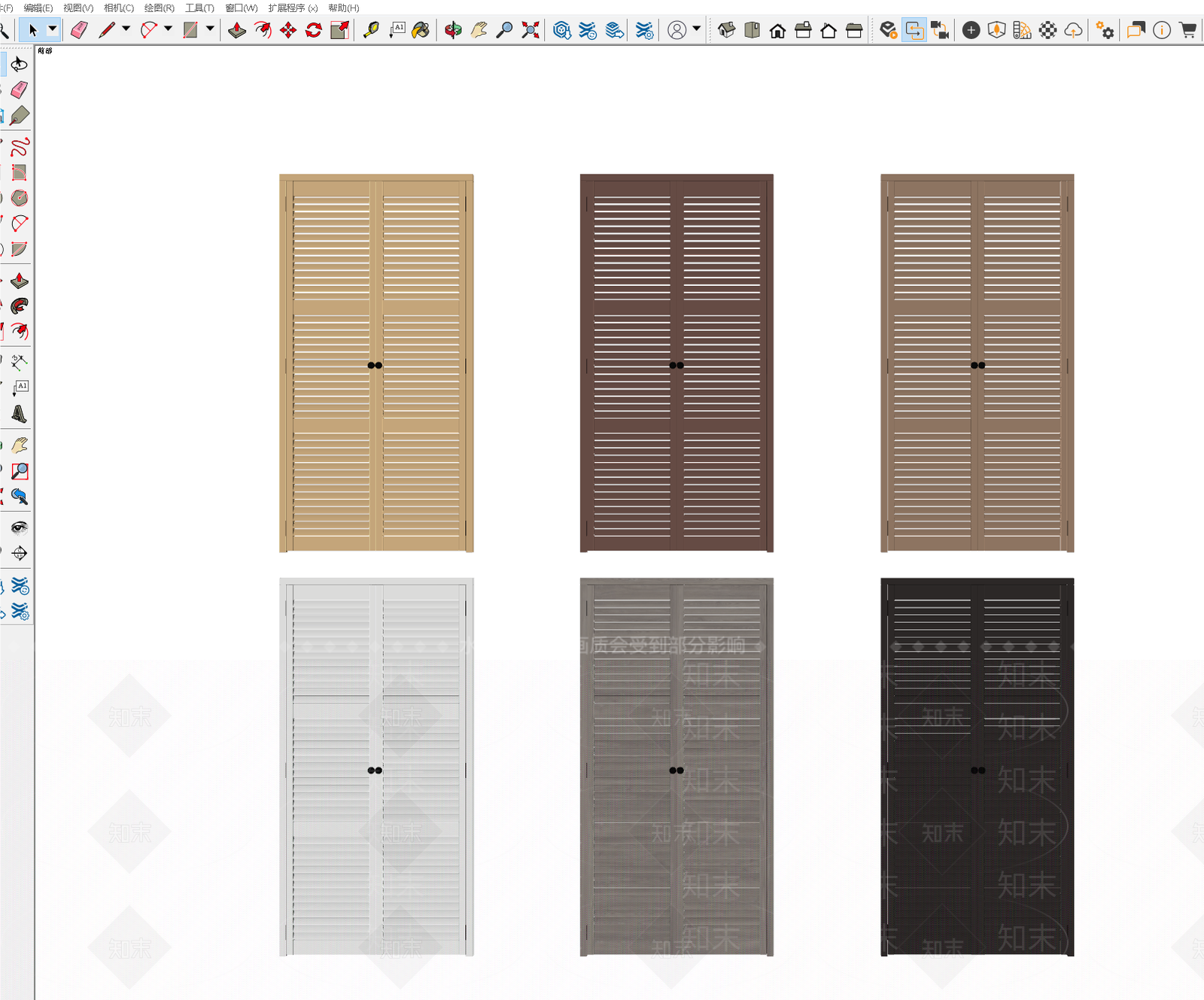The width and height of the screenshot is (1204, 1000).
Task: Click the user account profile icon
Action: point(677,30)
